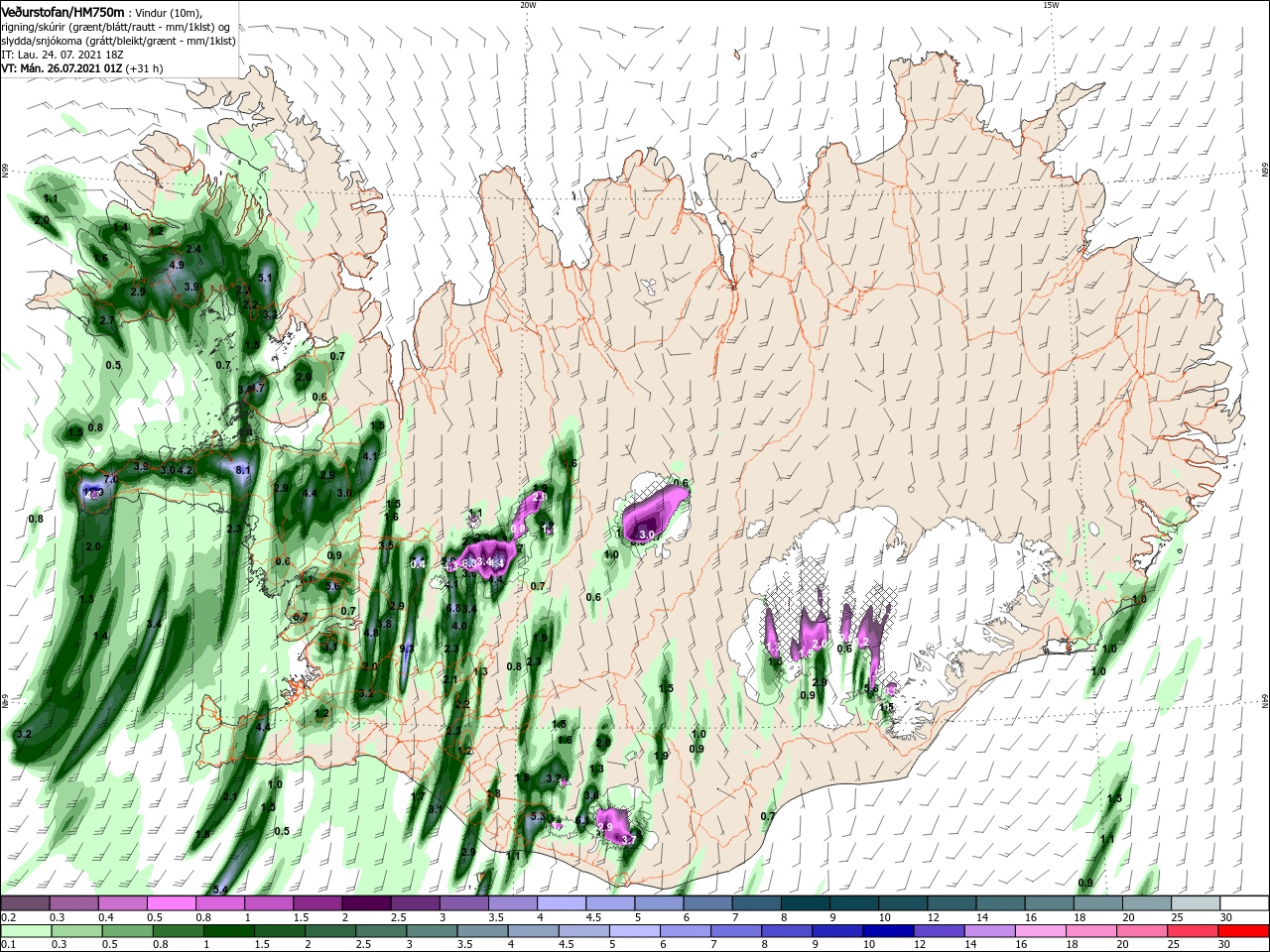The height and width of the screenshot is (952, 1270).
Task: Pick the bottom-row red-pink swatch between 25 and 30
Action: 1195,930
